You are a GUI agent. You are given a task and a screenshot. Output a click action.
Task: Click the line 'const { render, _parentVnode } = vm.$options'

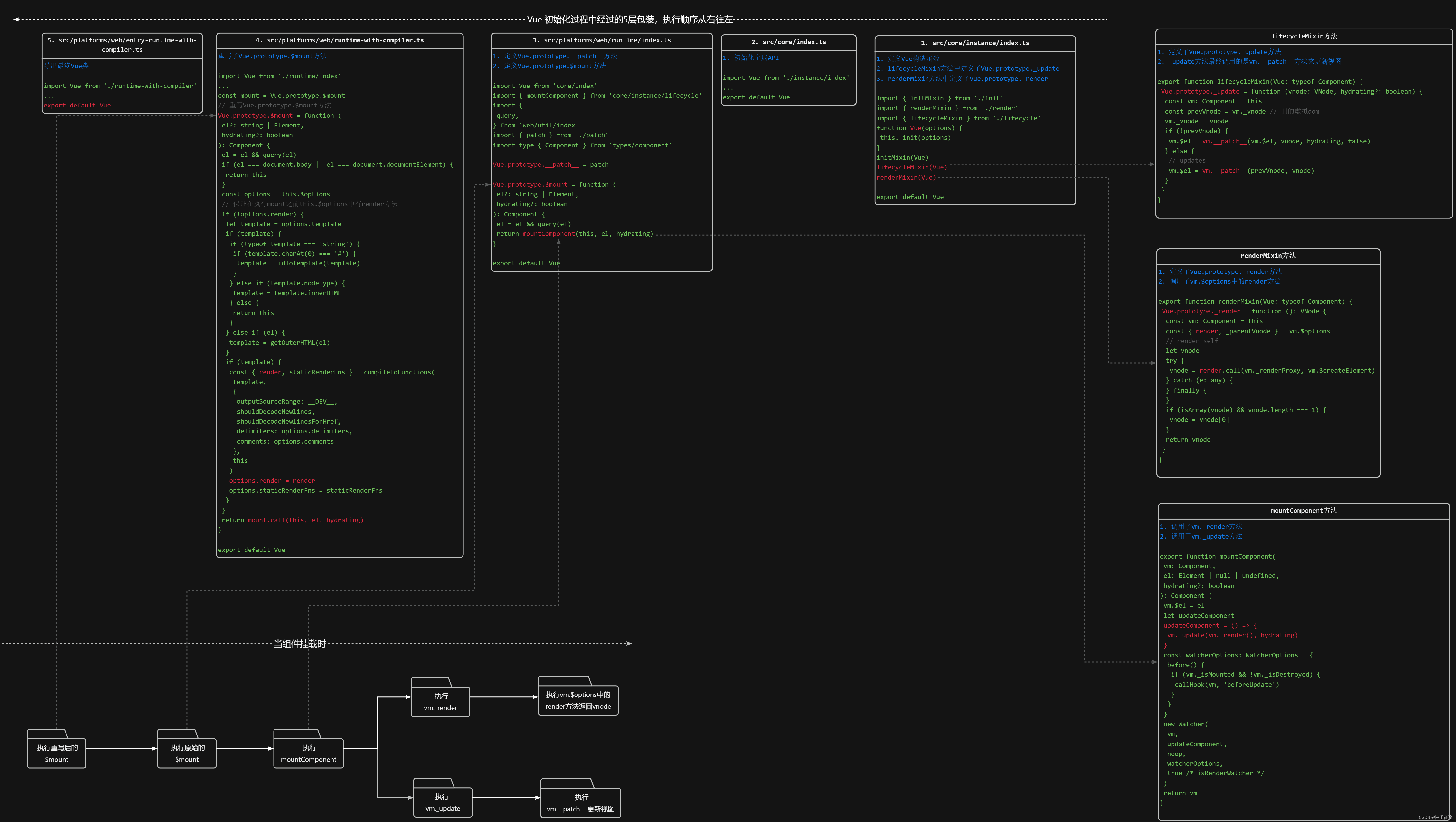[x=1248, y=331]
